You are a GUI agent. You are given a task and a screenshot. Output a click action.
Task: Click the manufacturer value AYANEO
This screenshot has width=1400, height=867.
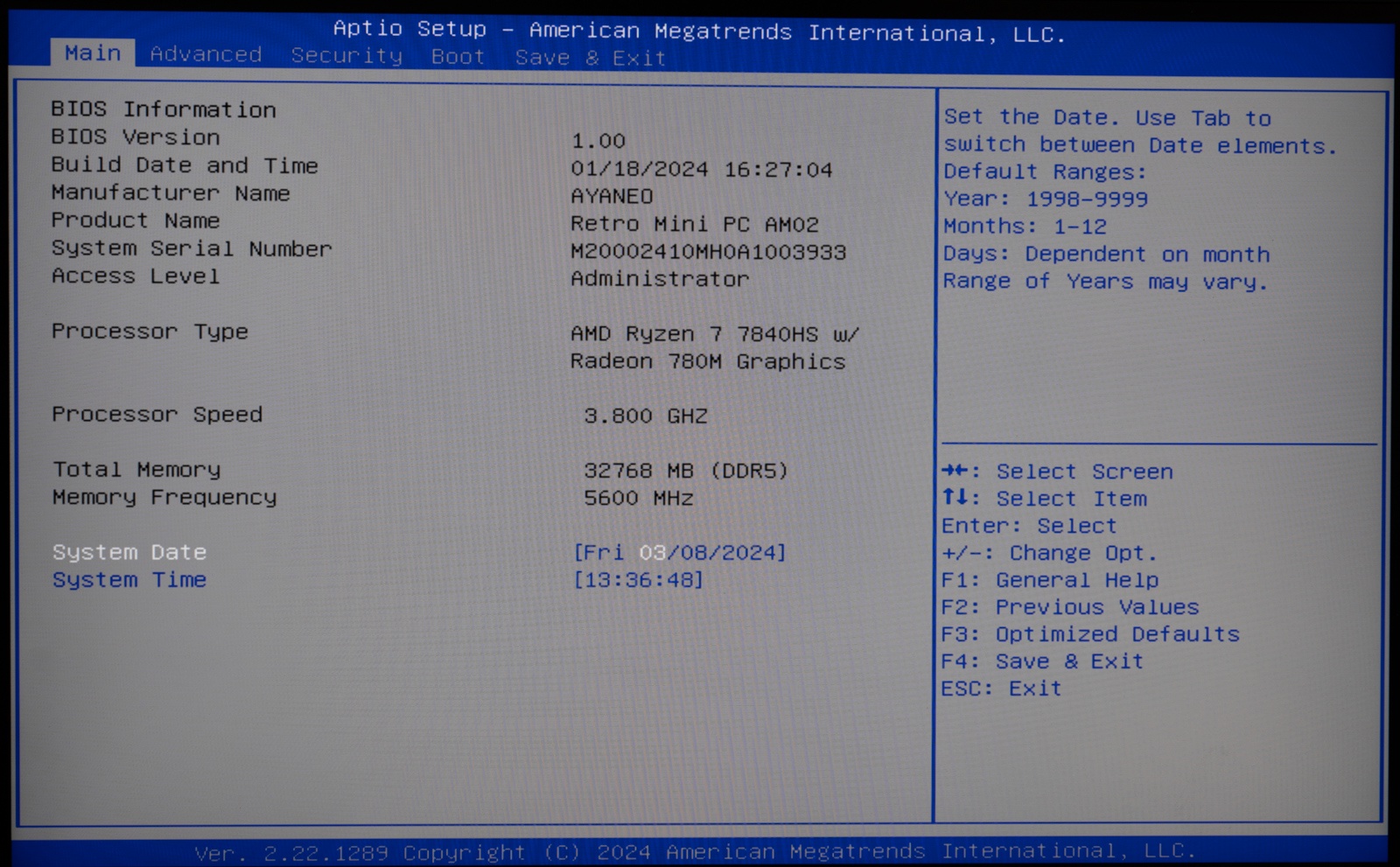click(x=612, y=197)
